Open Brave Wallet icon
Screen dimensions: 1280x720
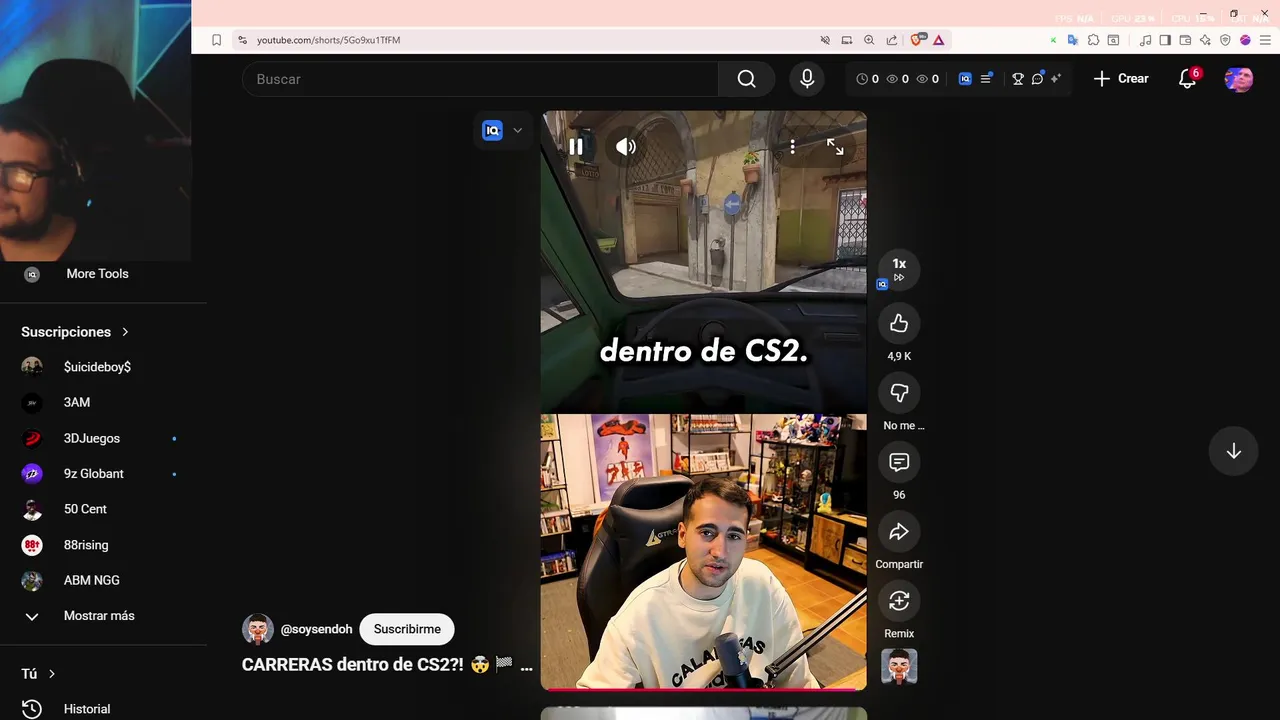(1185, 40)
